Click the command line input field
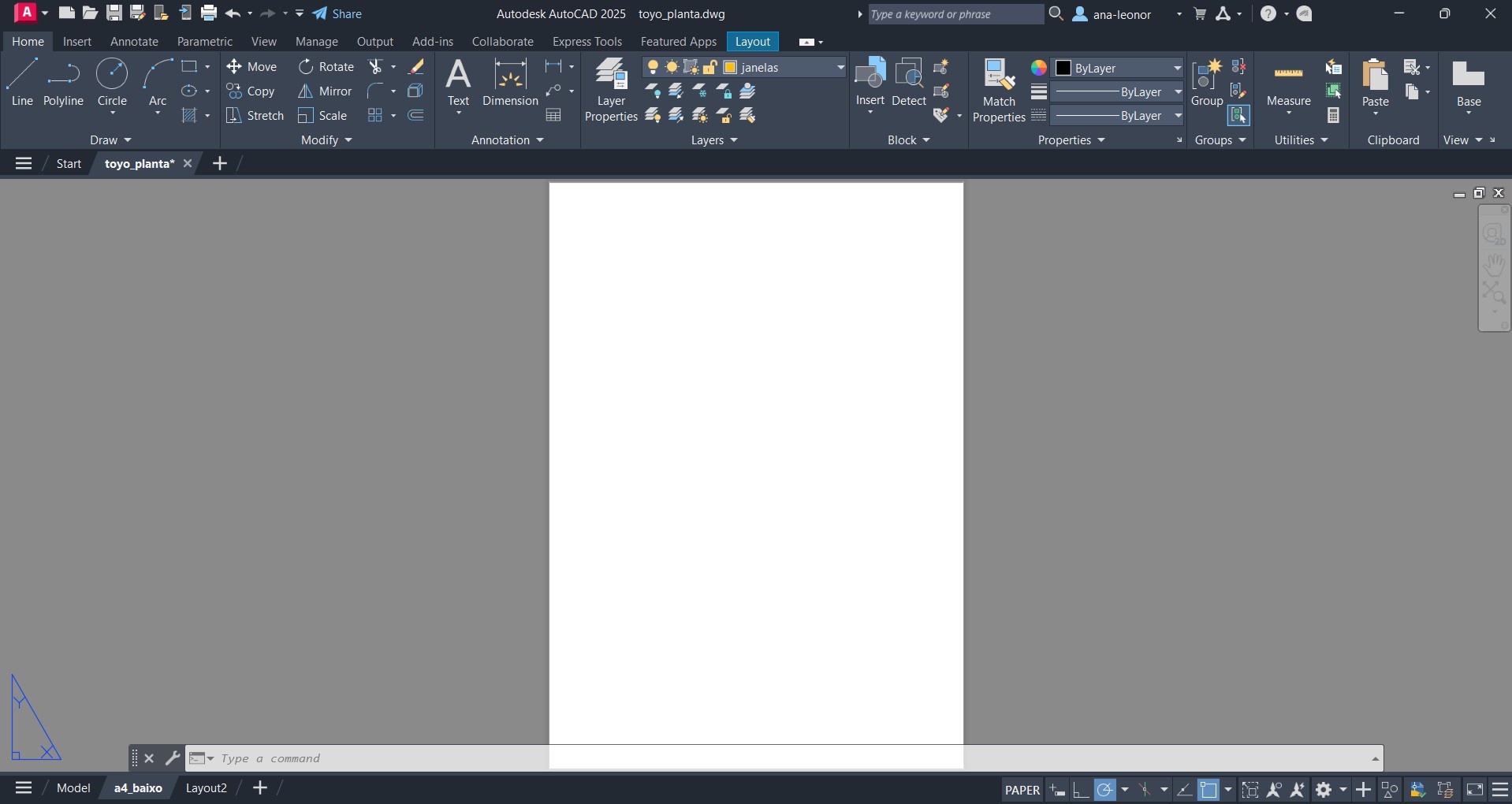The image size is (1512, 804). tap(552, 758)
